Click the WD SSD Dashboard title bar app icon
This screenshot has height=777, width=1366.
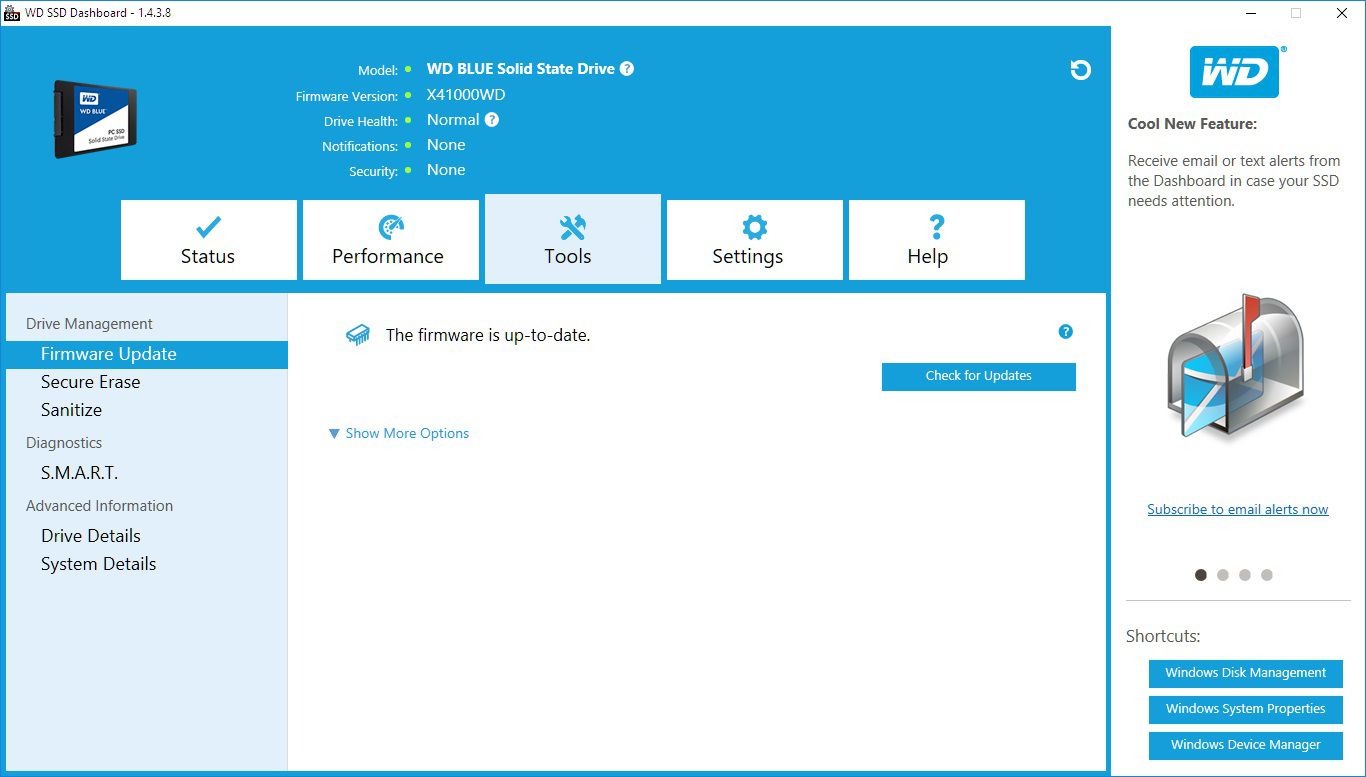(12, 13)
